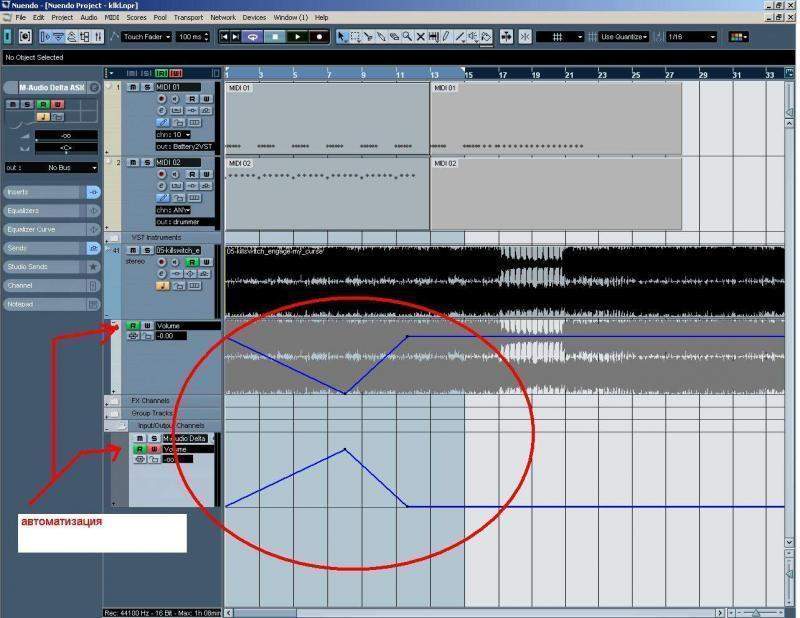
Task: Click the Go to previous marker button
Action: click(224, 37)
